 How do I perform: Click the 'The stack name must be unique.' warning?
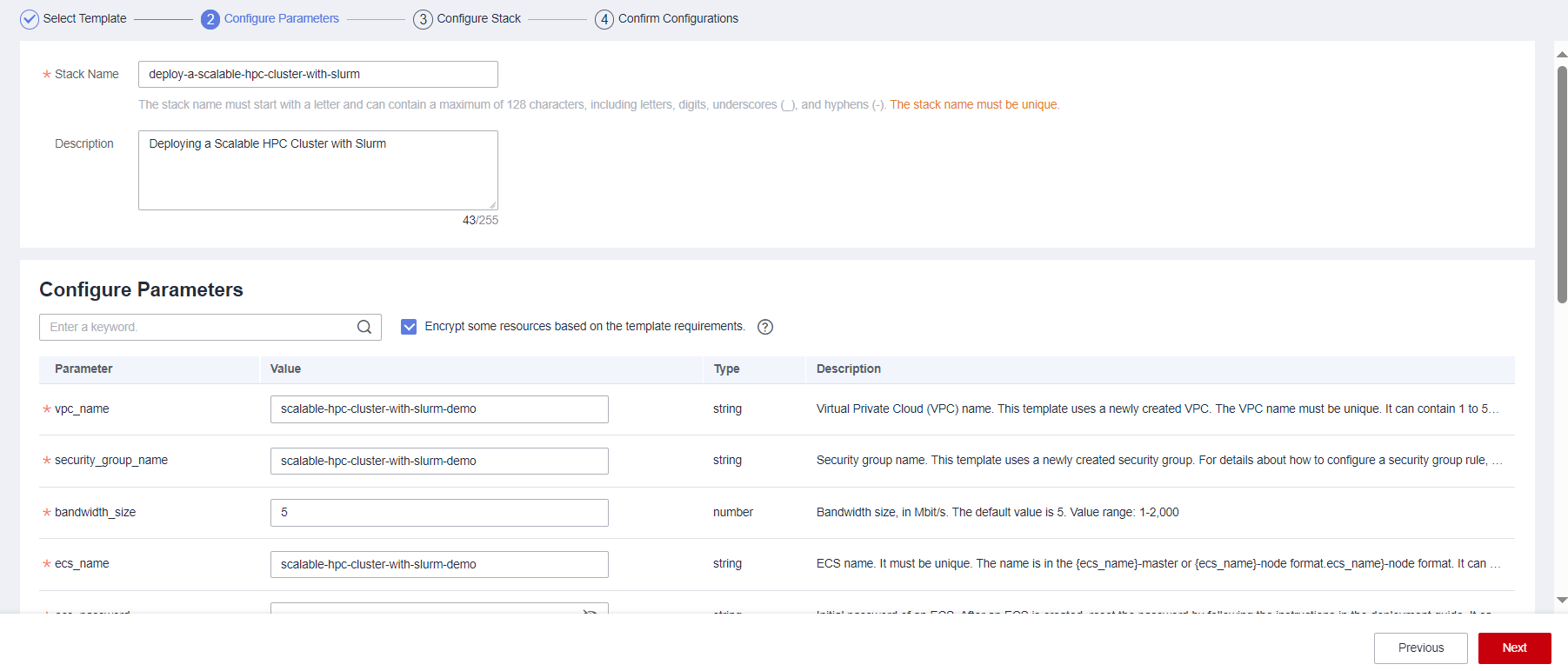974,104
